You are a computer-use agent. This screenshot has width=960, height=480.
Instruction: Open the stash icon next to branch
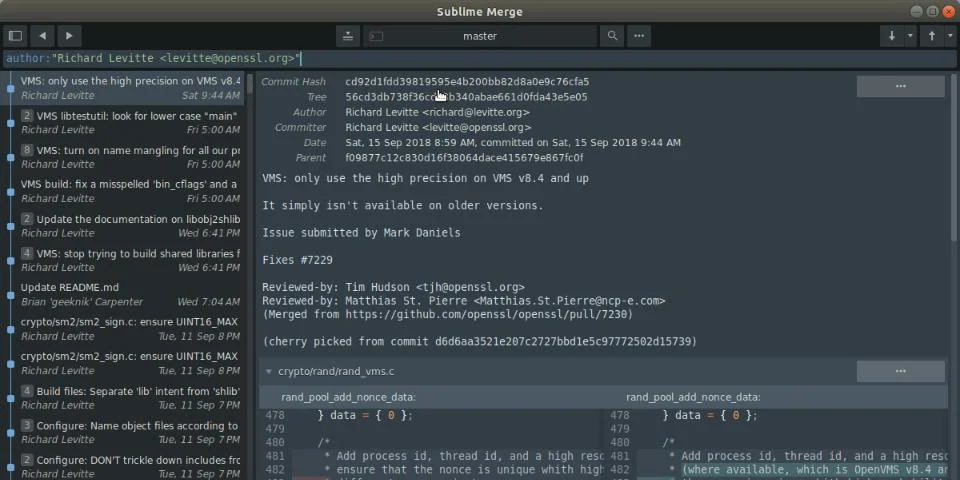[348, 36]
